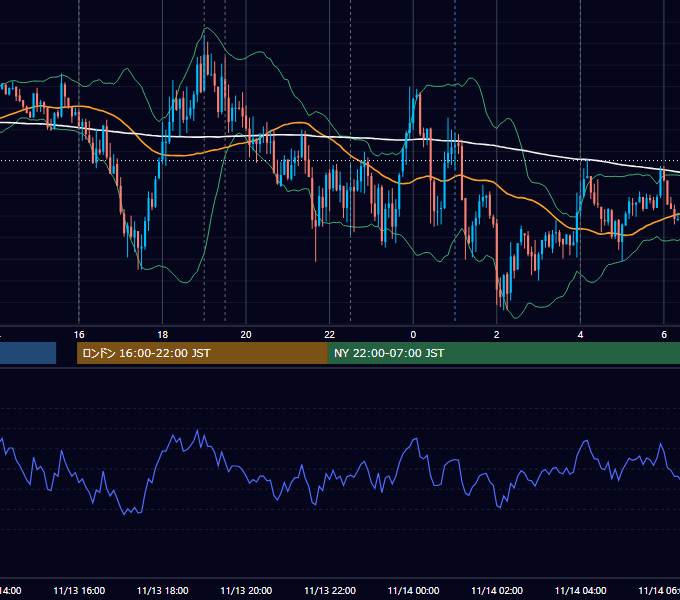Click the hour label 18 on upper axis

coord(163,335)
